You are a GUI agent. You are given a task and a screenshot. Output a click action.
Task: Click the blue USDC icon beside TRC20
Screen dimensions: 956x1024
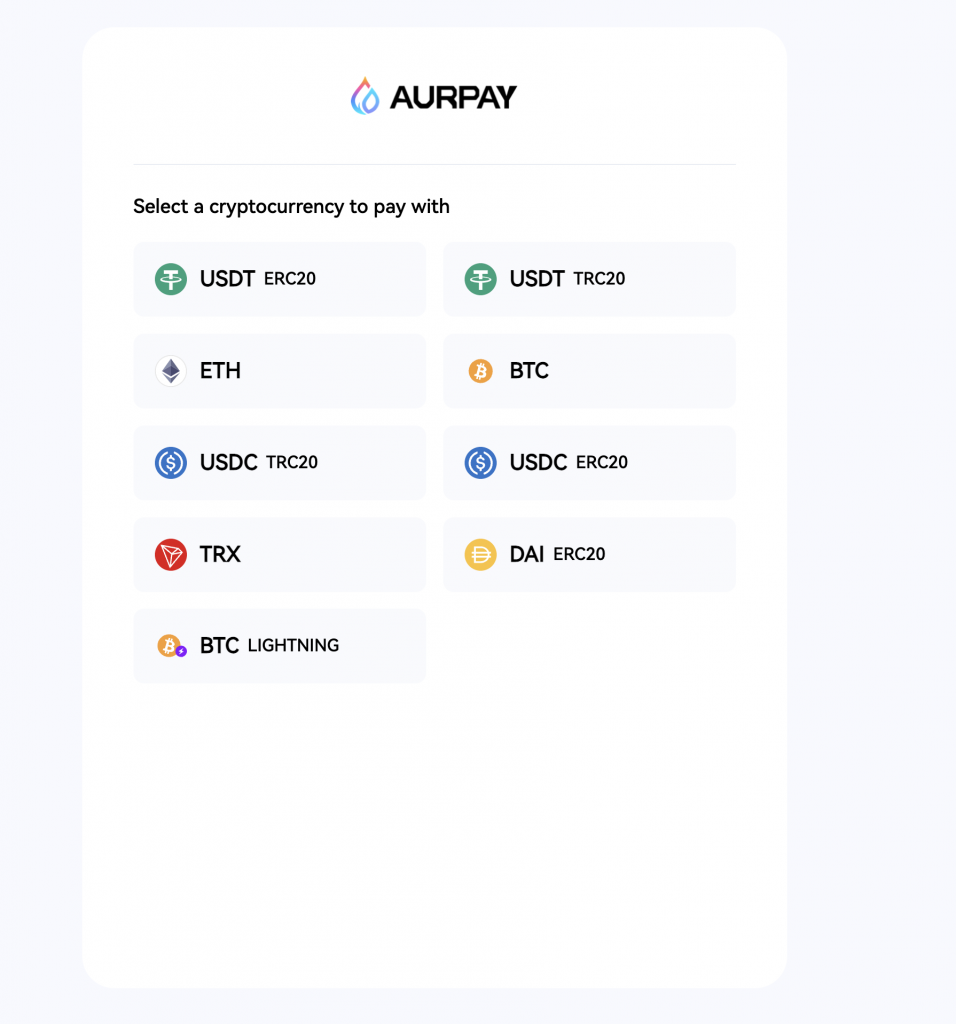coord(171,462)
